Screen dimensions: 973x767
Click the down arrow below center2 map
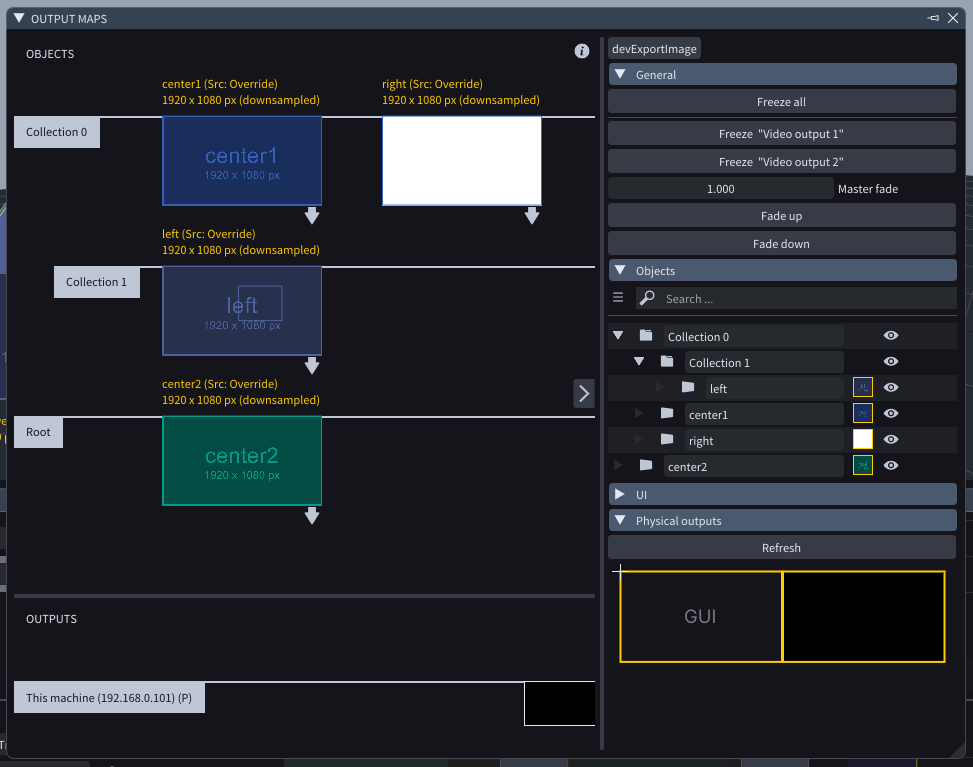(312, 516)
